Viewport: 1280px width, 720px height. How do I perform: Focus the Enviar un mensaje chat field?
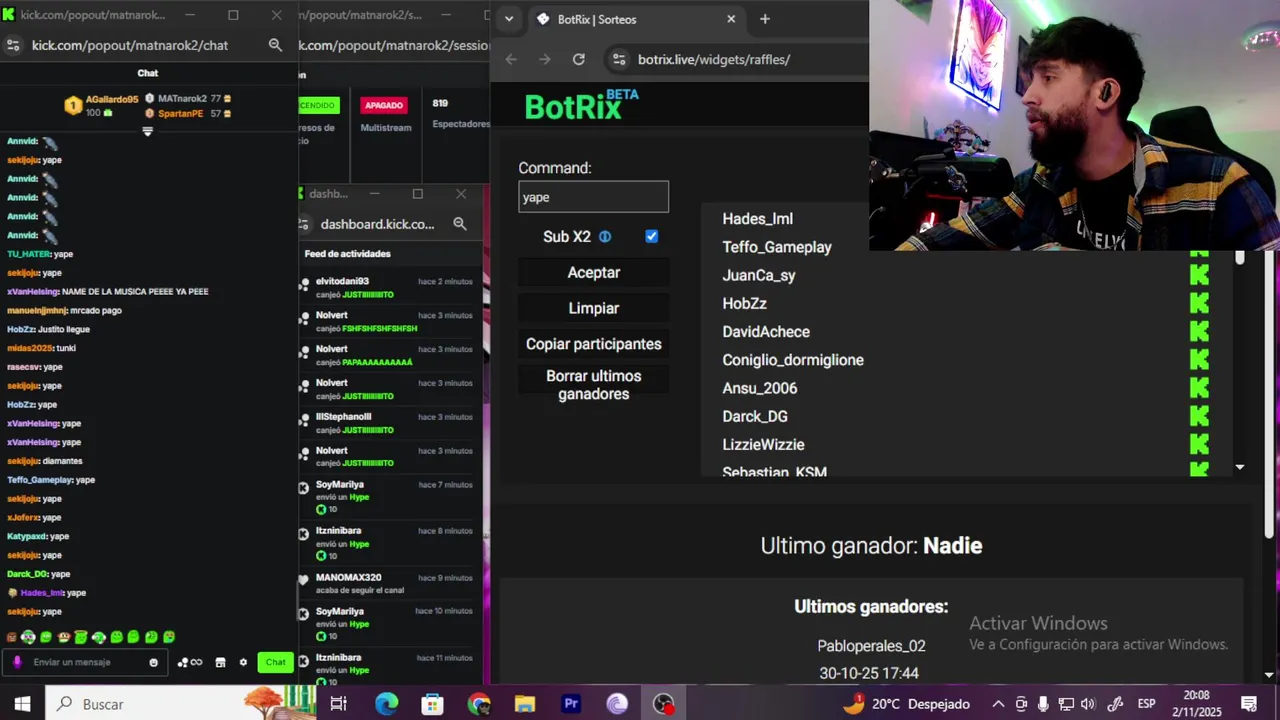87,662
